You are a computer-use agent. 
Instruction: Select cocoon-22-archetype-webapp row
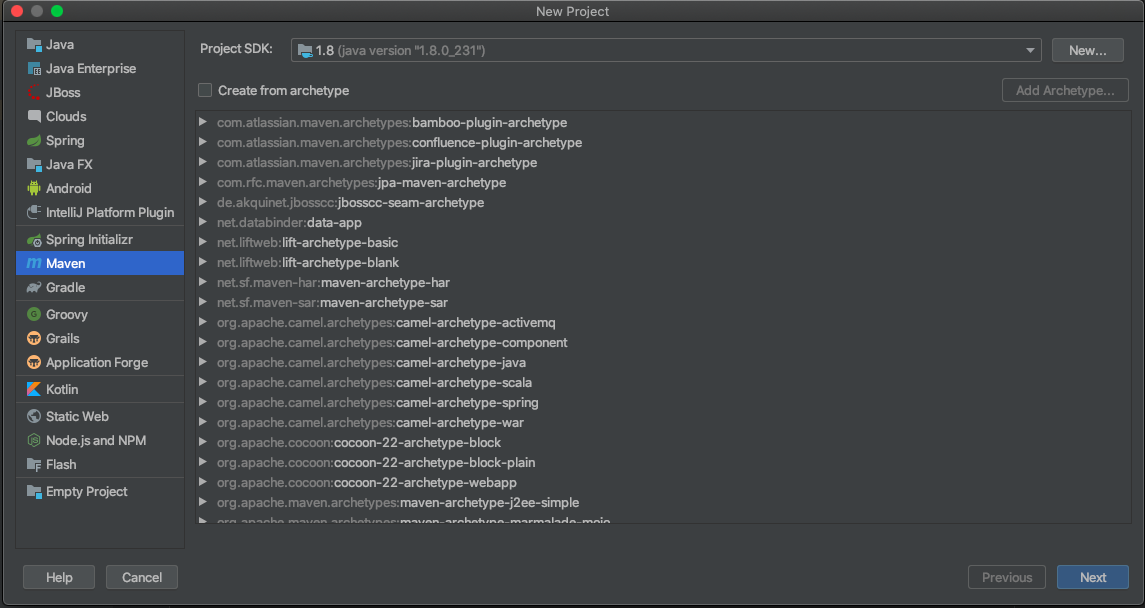663,482
